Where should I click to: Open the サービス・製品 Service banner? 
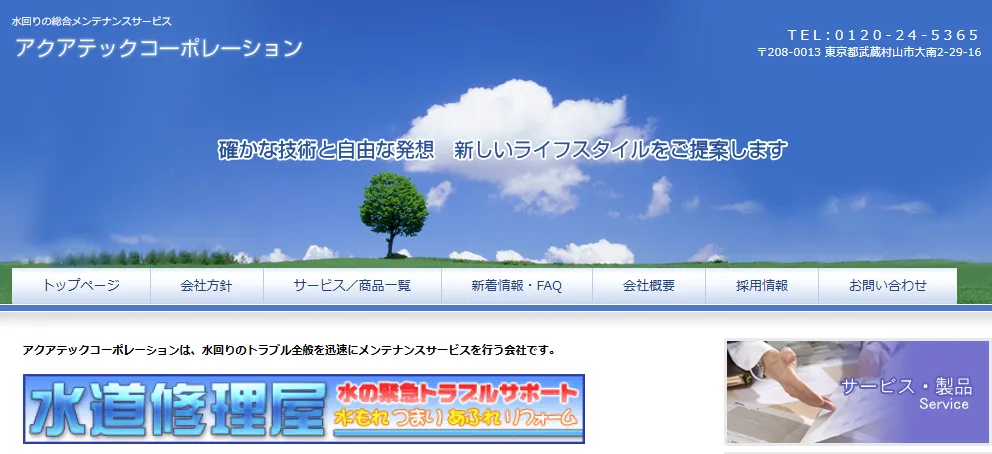tap(905, 394)
